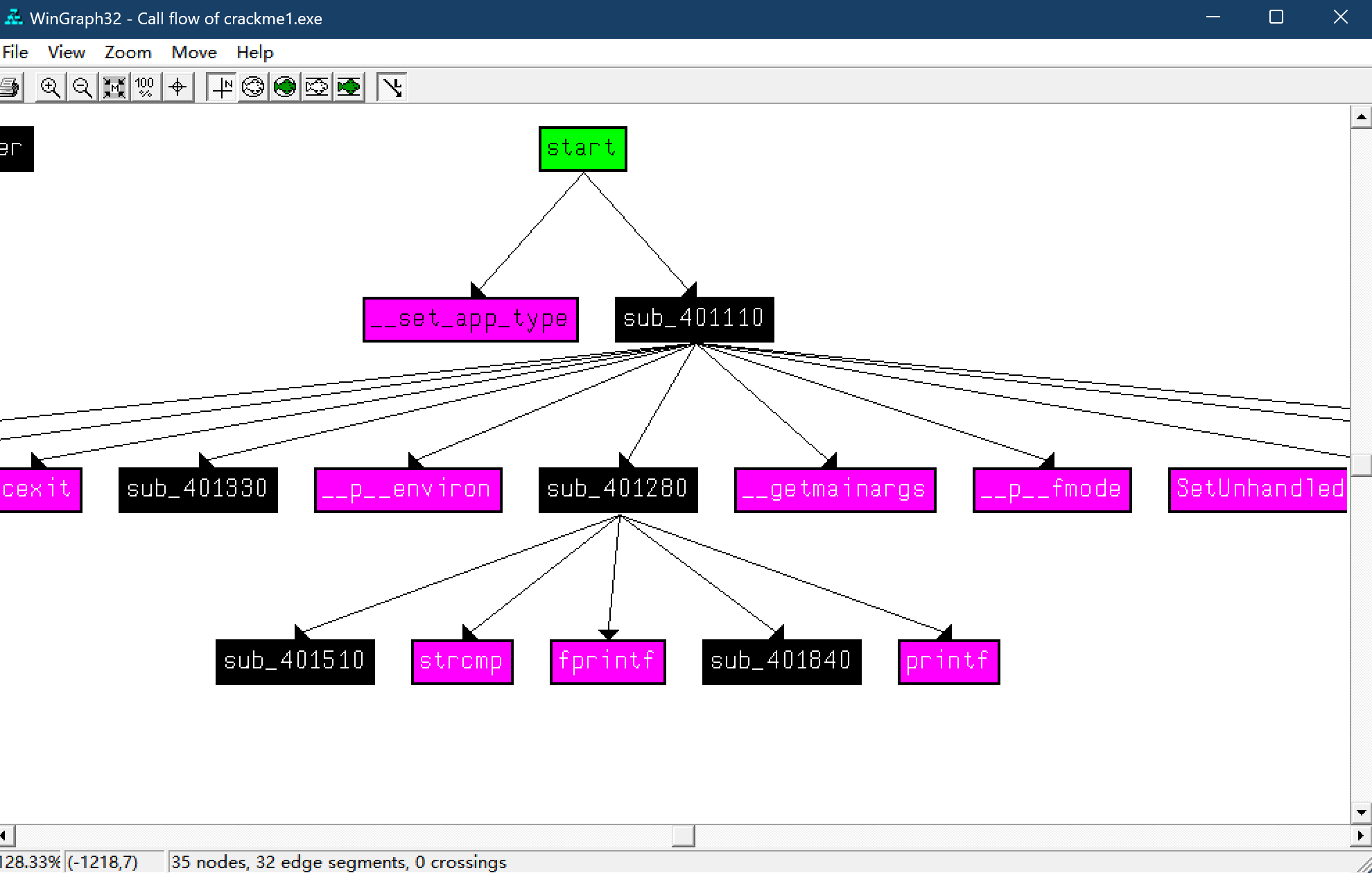Viewport: 1372px width, 873px height.
Task: Open the Zoom menu
Action: click(x=128, y=53)
